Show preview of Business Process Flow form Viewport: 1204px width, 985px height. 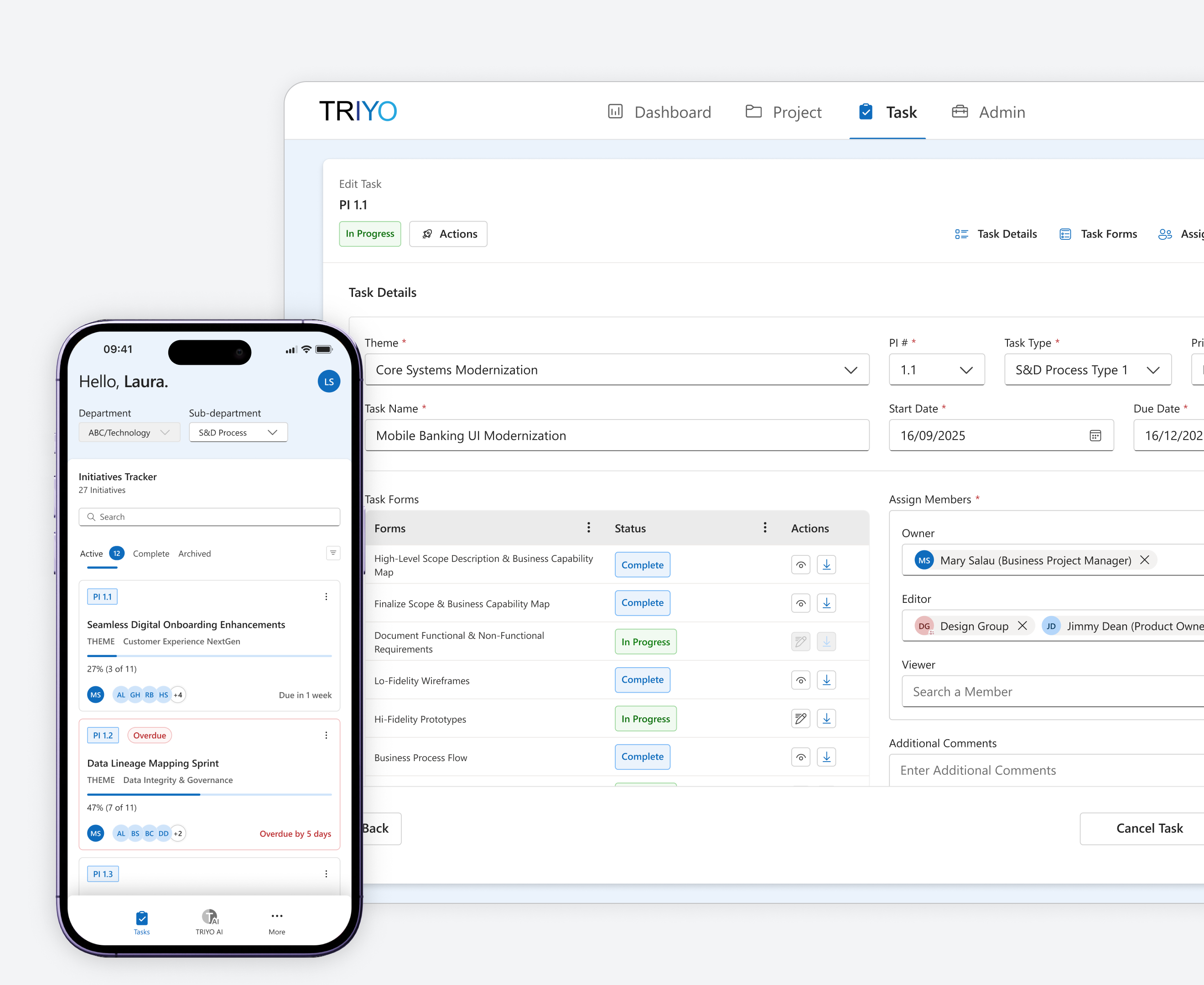800,757
